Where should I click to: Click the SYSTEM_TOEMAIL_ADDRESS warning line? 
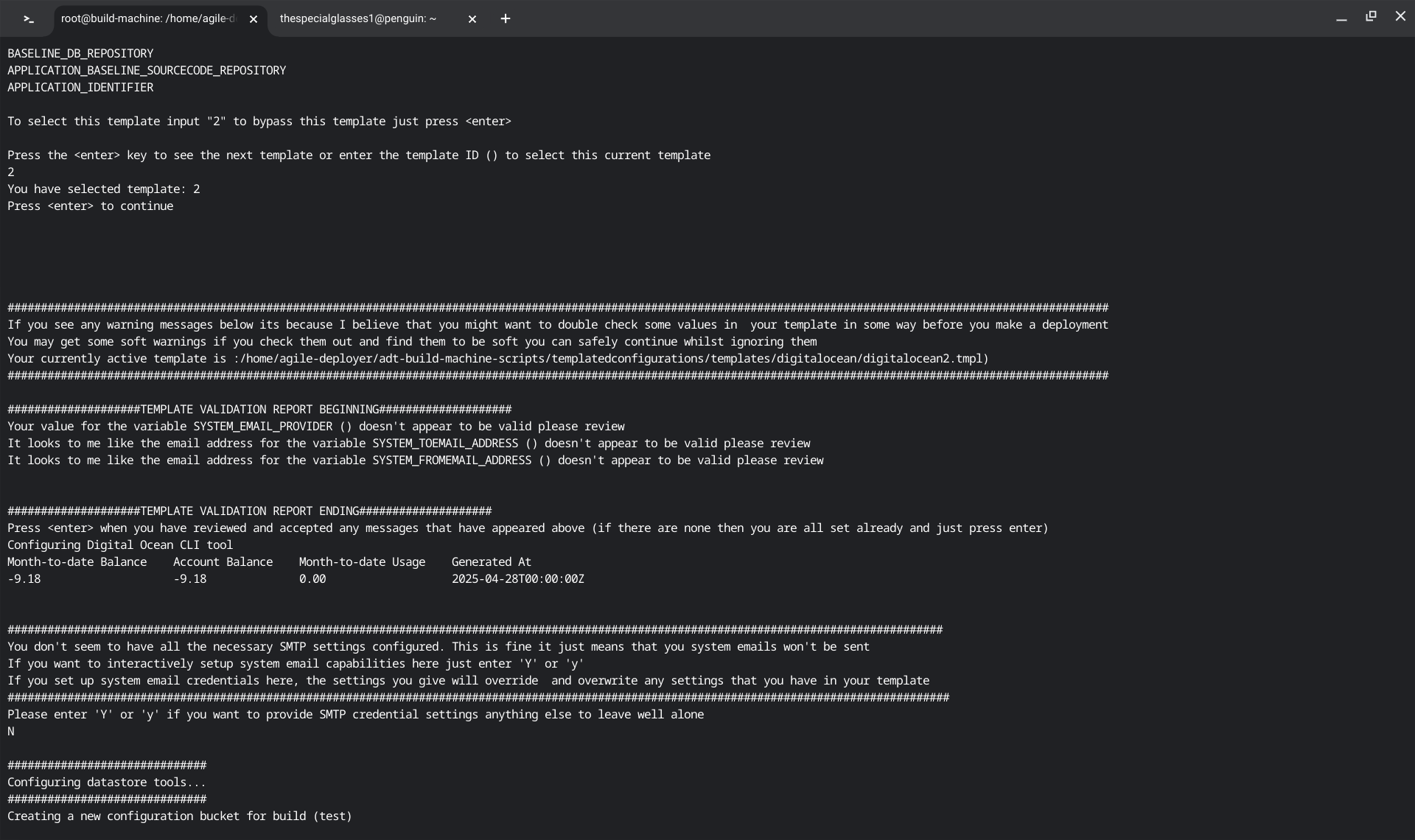pyautogui.click(x=408, y=444)
